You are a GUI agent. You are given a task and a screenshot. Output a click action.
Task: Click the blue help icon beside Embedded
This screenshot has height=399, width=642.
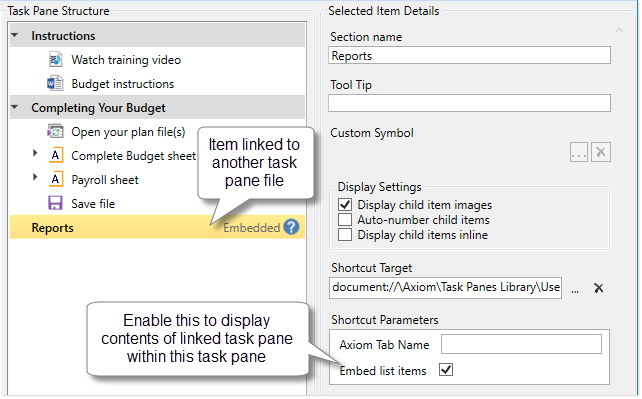tap(292, 227)
